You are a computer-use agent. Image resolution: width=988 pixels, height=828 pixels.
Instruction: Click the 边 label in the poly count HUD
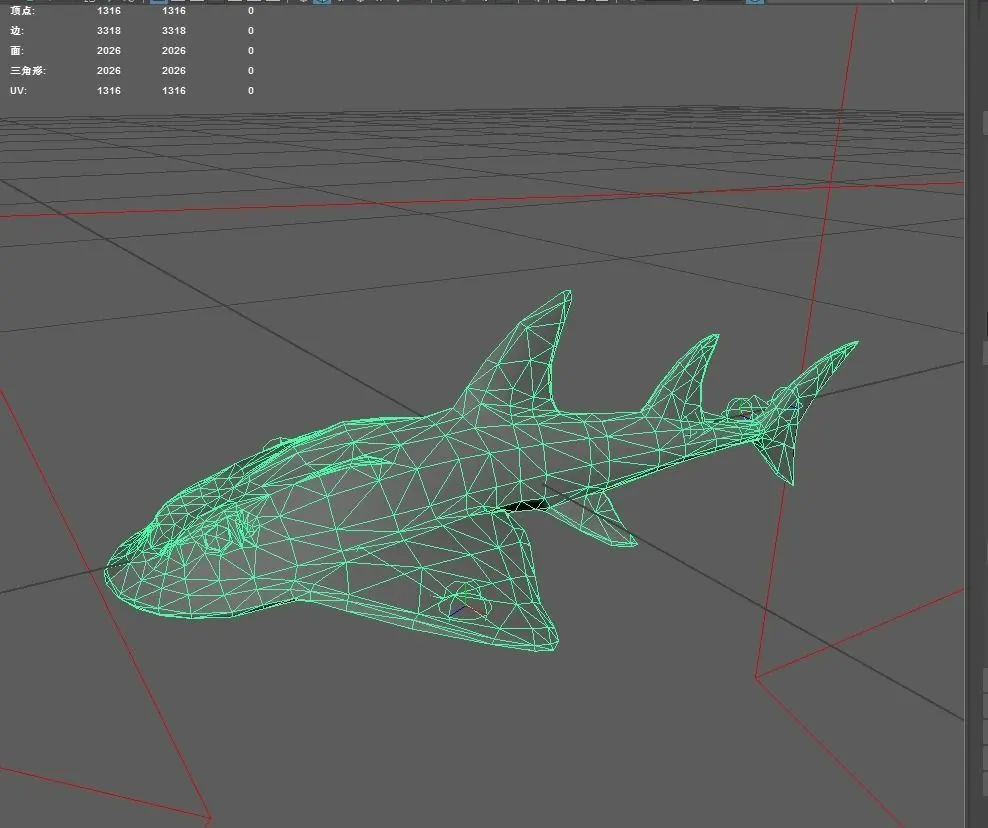[17, 30]
